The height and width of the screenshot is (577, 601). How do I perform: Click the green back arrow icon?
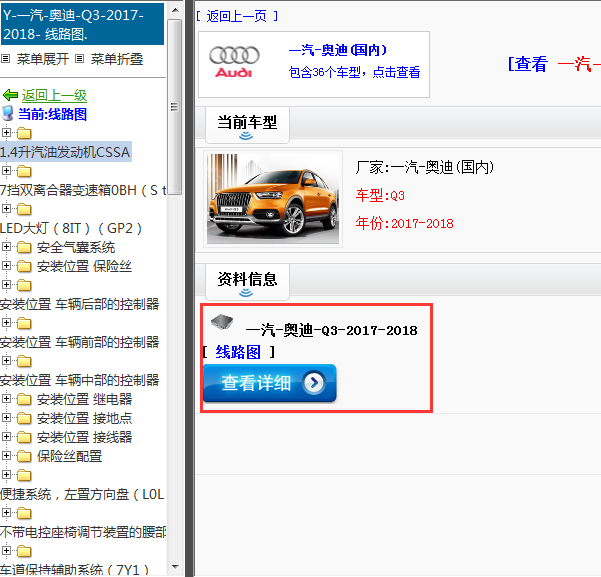pyautogui.click(x=10, y=95)
